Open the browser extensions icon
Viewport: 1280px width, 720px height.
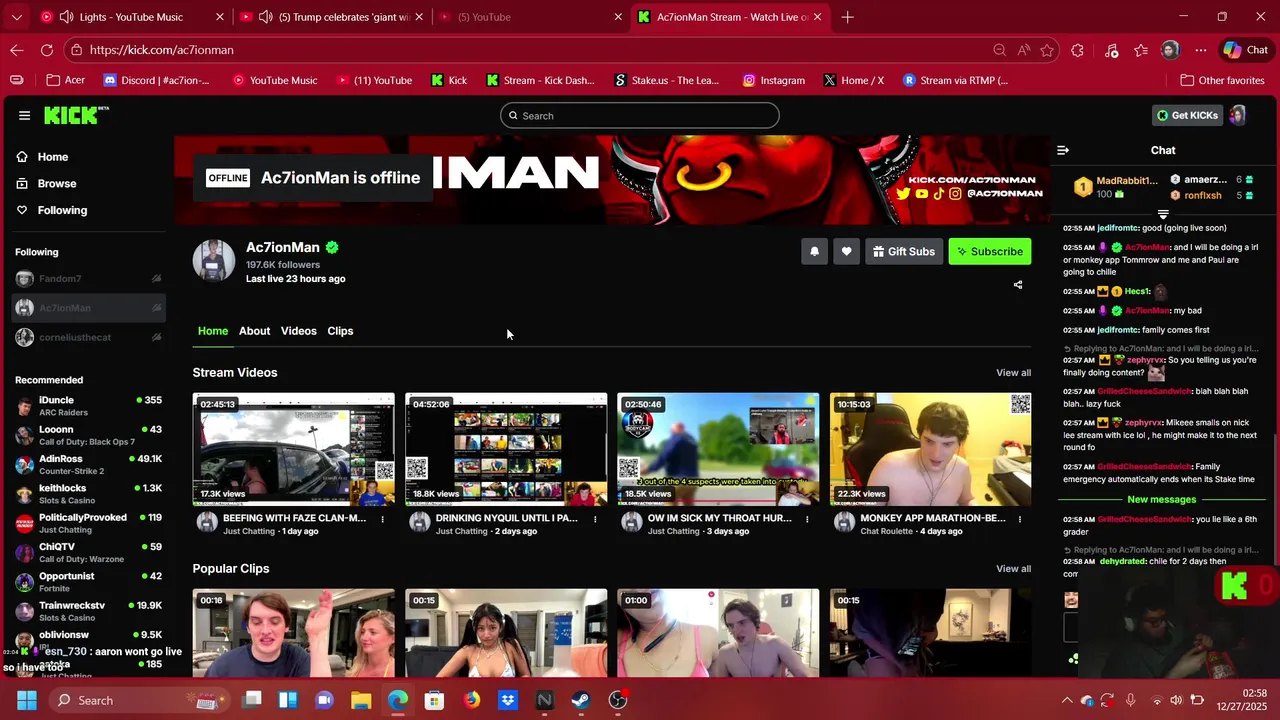pos(1077,50)
